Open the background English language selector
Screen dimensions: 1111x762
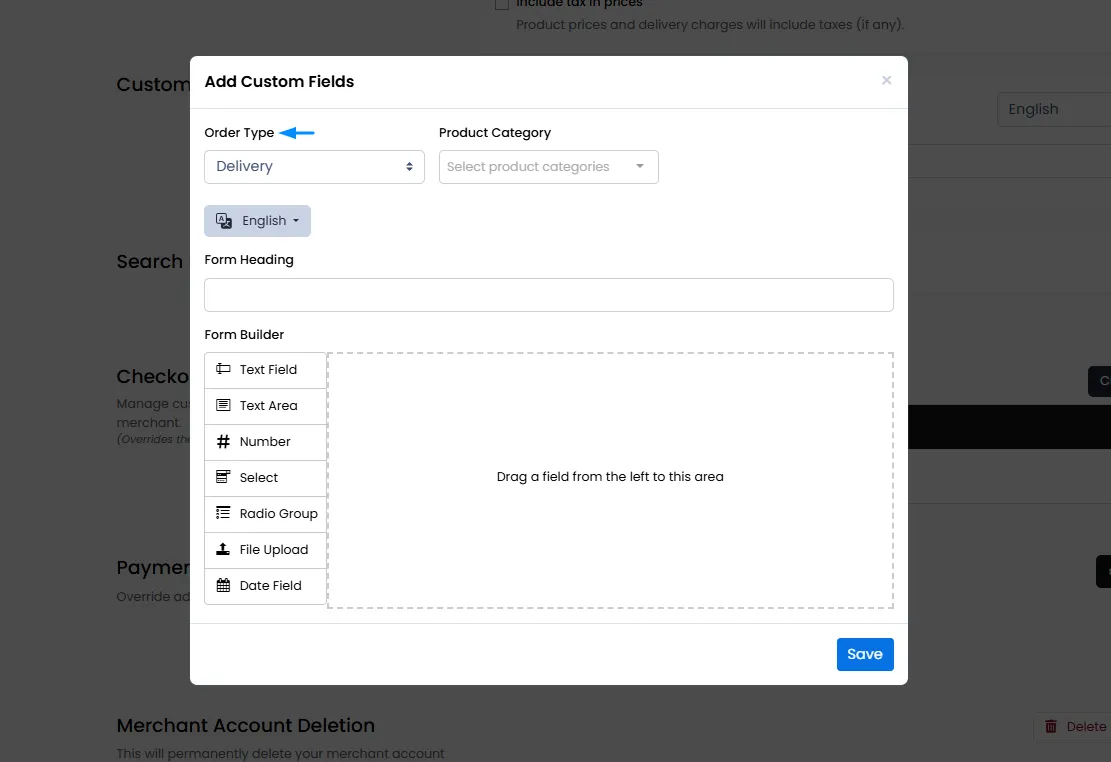[x=1054, y=109]
